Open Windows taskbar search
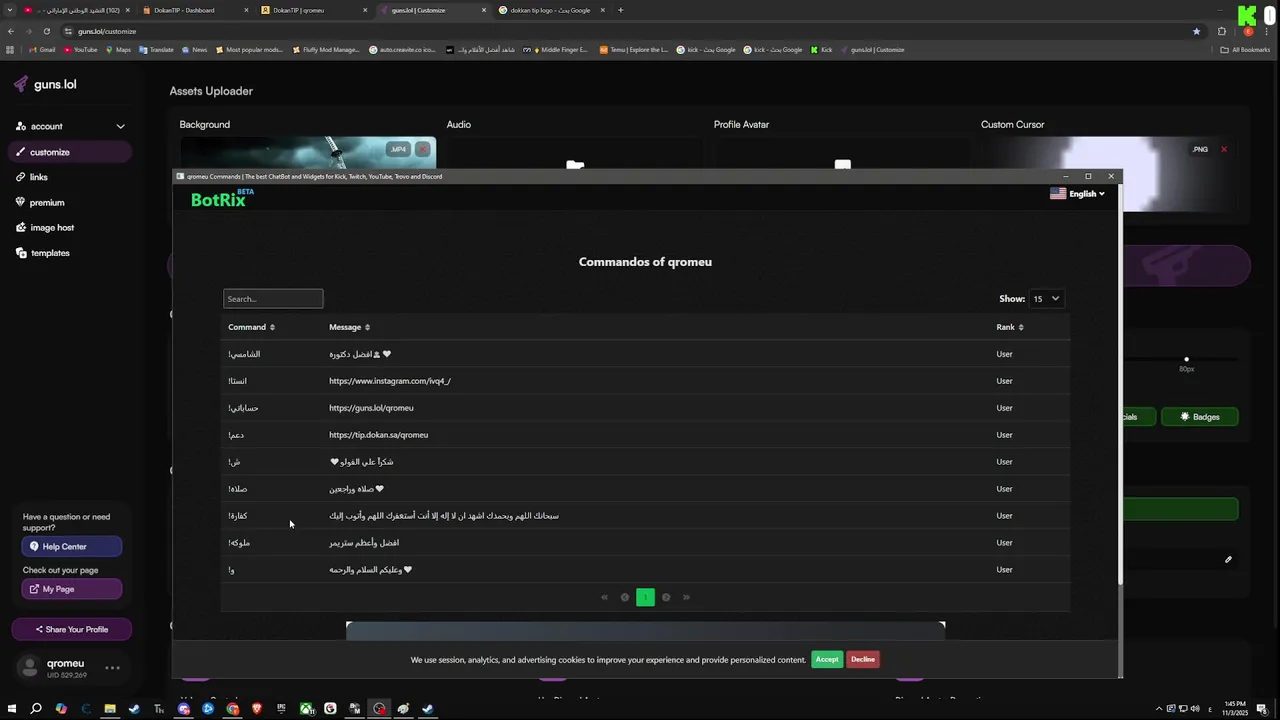 36,709
